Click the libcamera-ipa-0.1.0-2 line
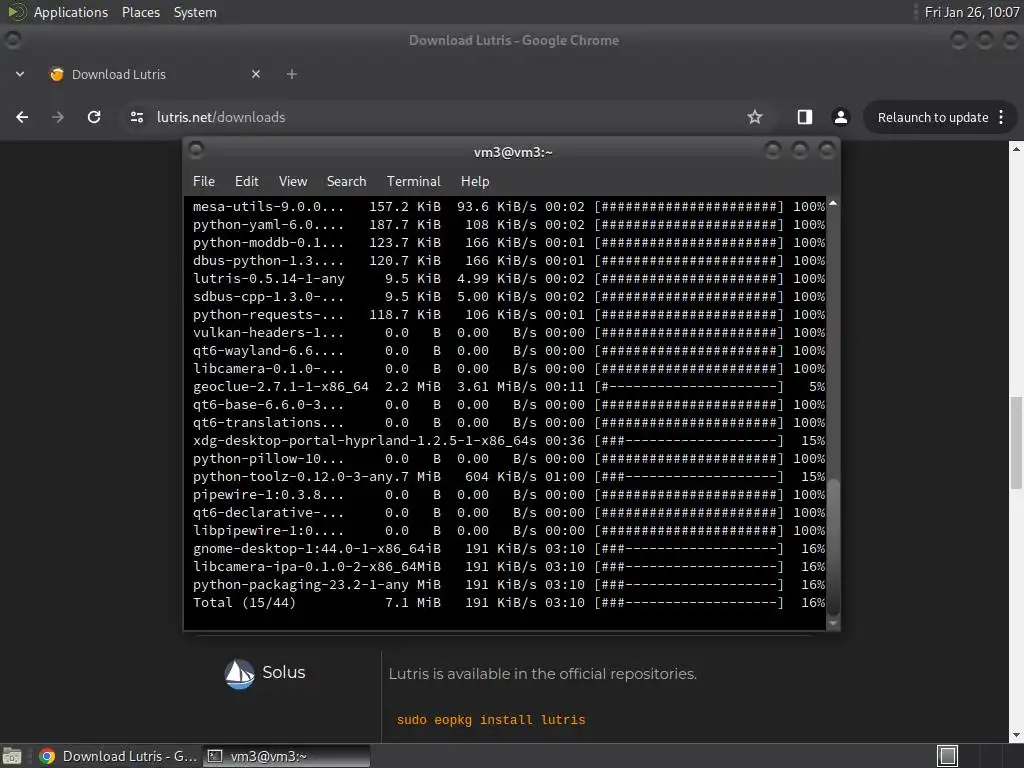The image size is (1024, 768). (x=509, y=567)
